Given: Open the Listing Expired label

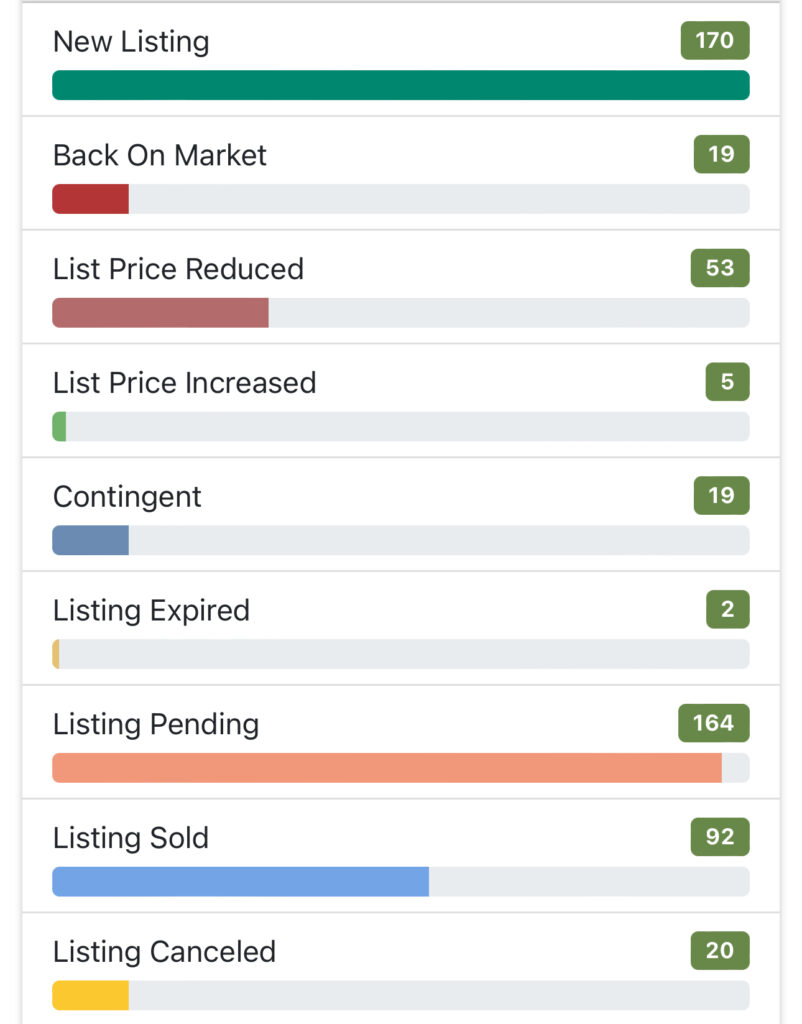Looking at the screenshot, I should [x=152, y=611].
